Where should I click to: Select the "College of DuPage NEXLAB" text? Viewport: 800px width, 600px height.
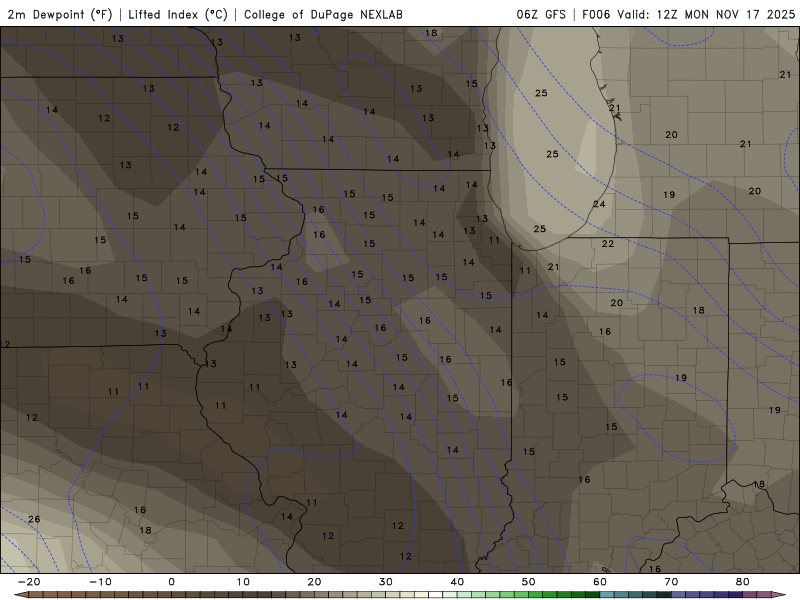323,14
